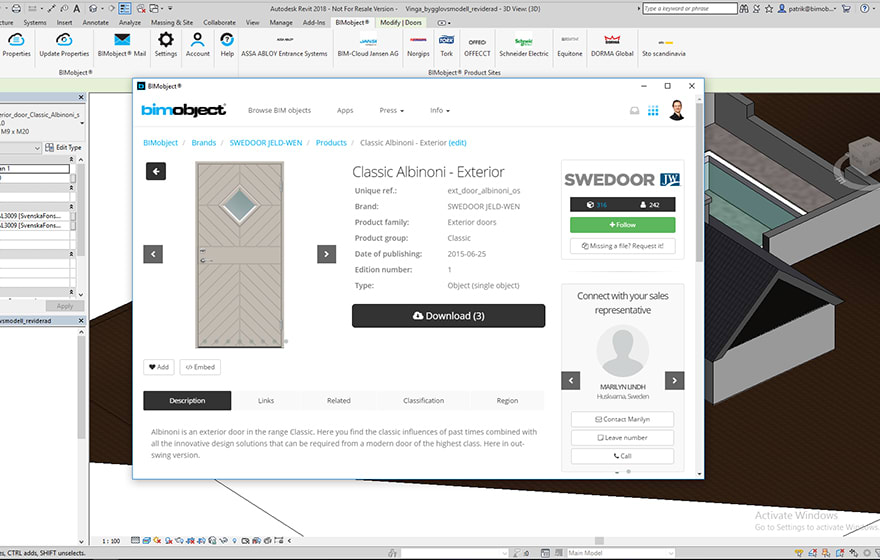Image resolution: width=880 pixels, height=560 pixels.
Task: Switch to the Links tab
Action: point(266,401)
